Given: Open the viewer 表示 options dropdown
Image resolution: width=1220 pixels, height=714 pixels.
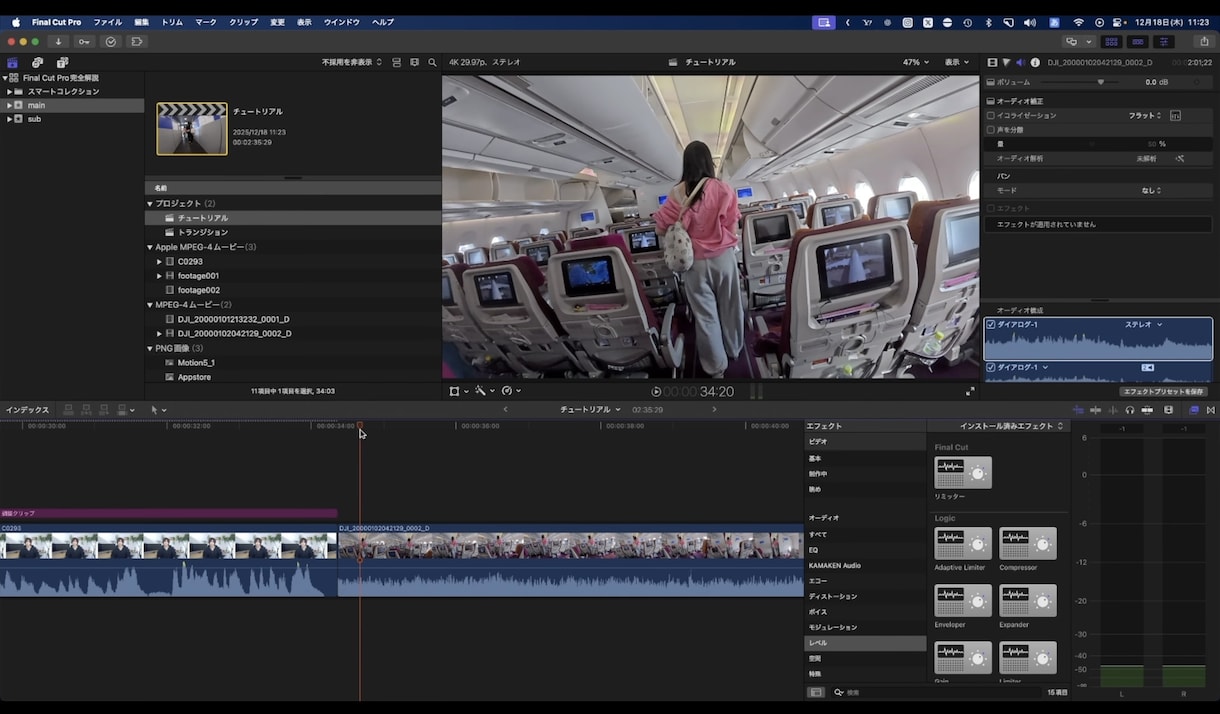Looking at the screenshot, I should click(957, 62).
